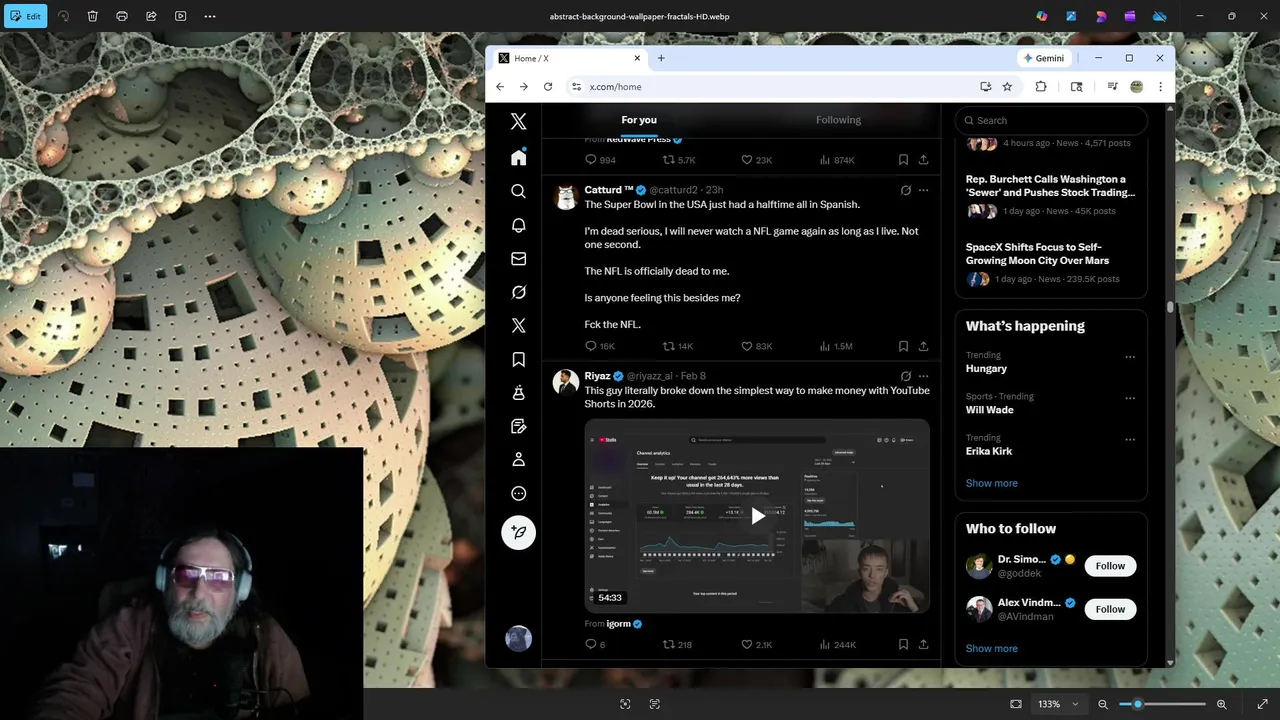Open the 133% zoom level dropdown
Viewport: 1280px width, 720px height.
click(x=1059, y=704)
